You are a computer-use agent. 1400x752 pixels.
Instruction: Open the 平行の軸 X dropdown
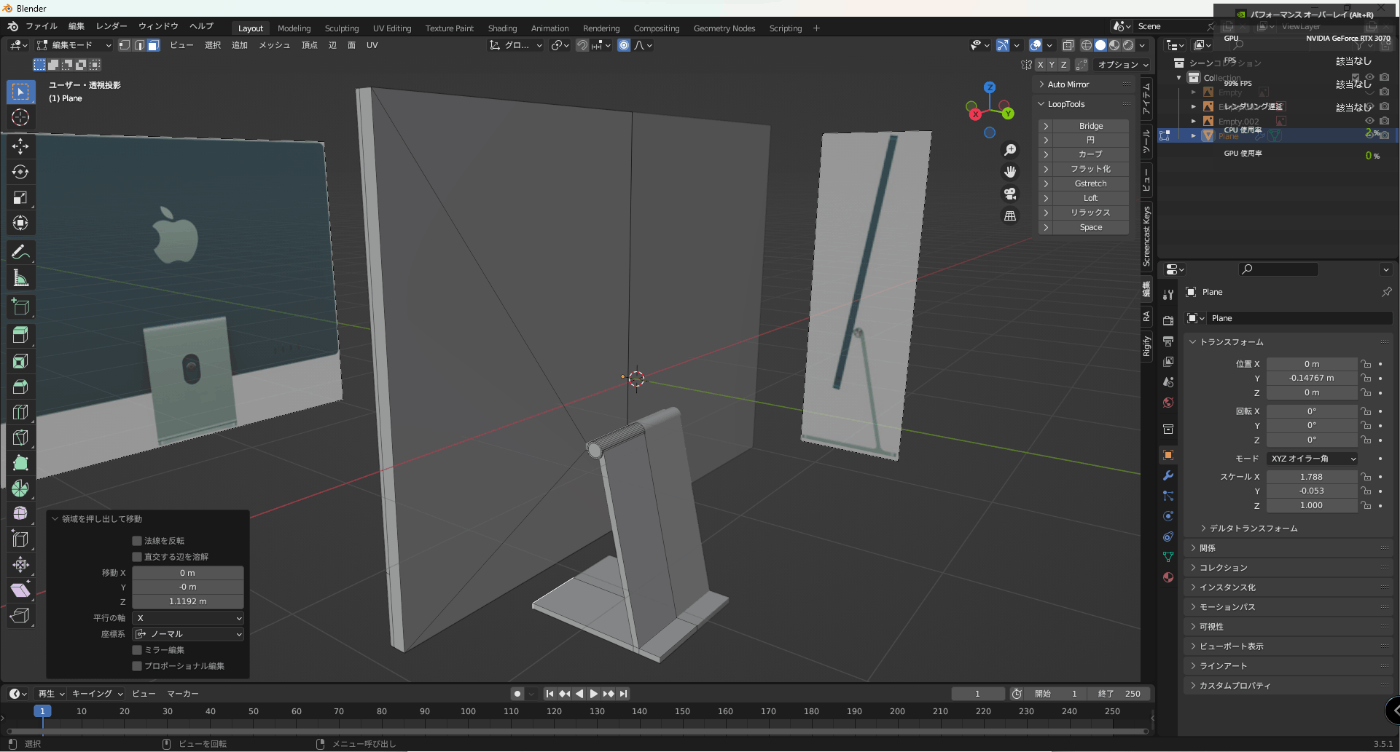[x=188, y=618]
